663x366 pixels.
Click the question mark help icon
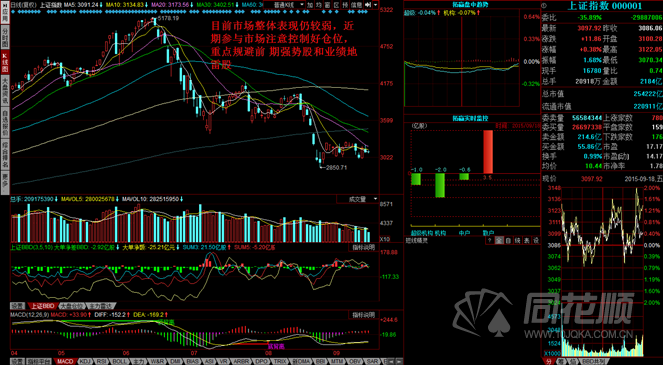tap(490, 240)
